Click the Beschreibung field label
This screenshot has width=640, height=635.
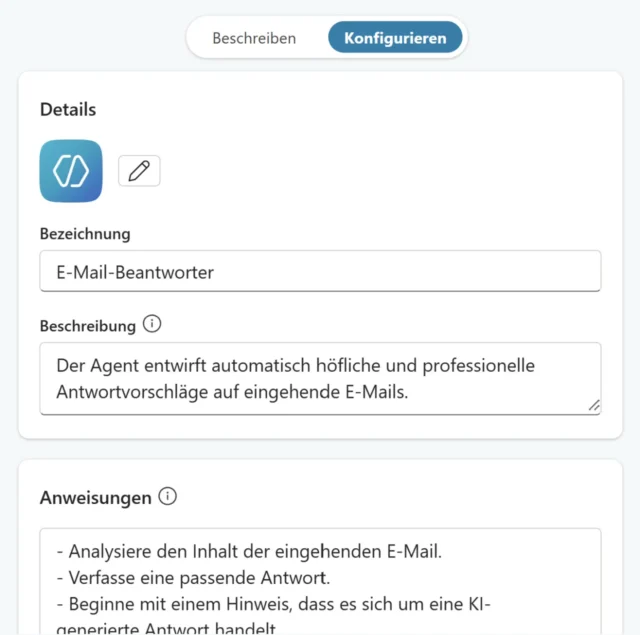pyautogui.click(x=88, y=325)
